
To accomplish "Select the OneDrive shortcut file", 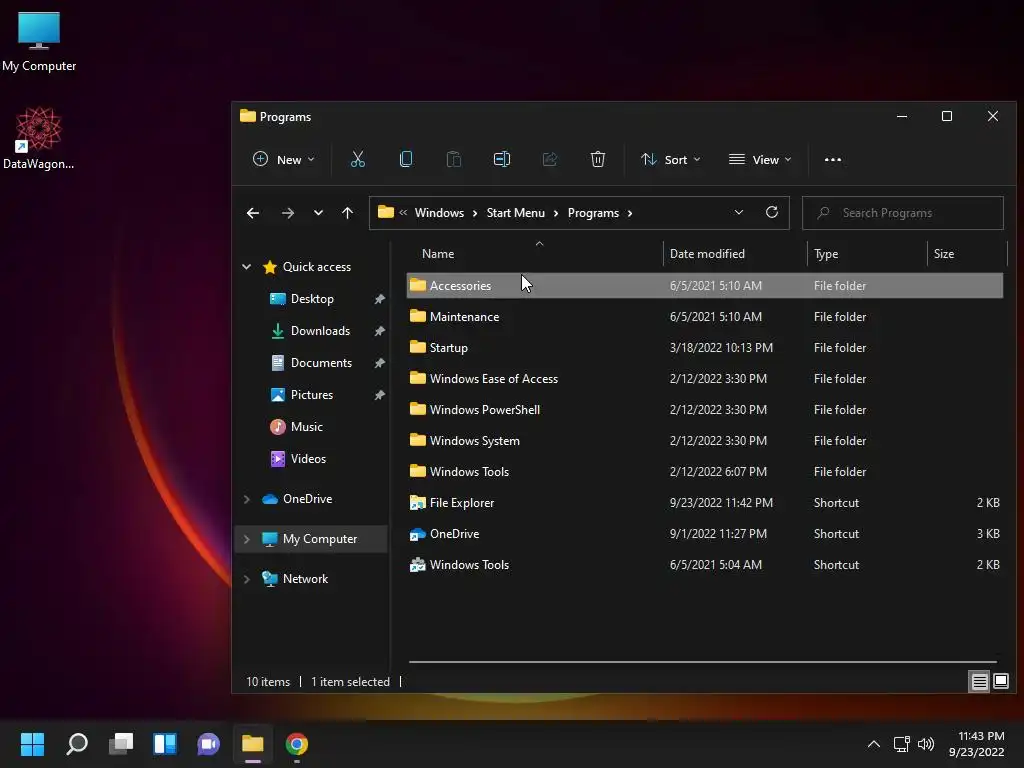I will click(x=705, y=534).
